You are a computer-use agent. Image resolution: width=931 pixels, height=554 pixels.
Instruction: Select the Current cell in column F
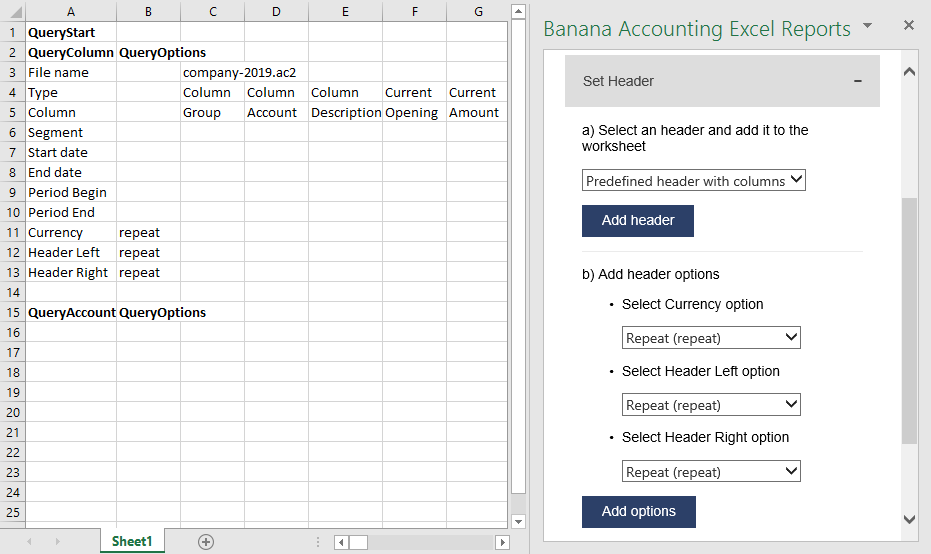[x=414, y=93]
